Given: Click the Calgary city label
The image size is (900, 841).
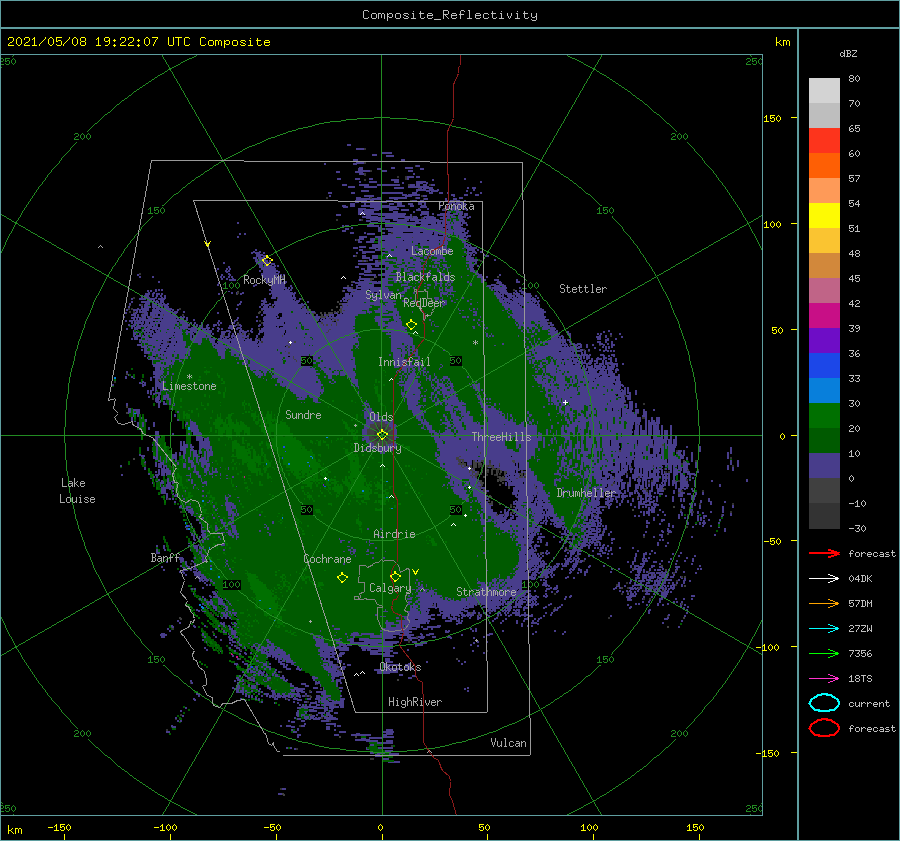Looking at the screenshot, I should pos(390,588).
